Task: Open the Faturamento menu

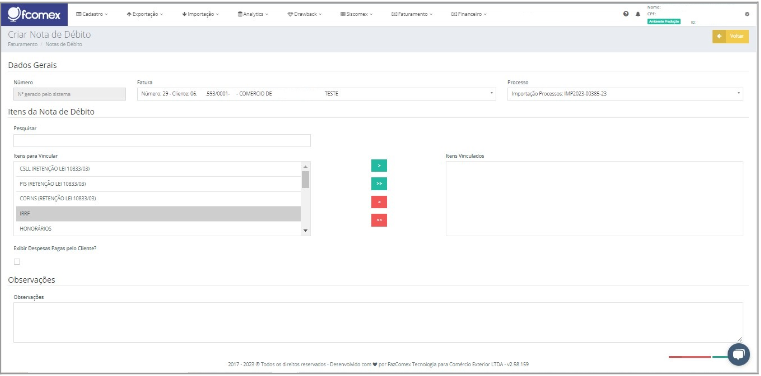Action: 412,15
